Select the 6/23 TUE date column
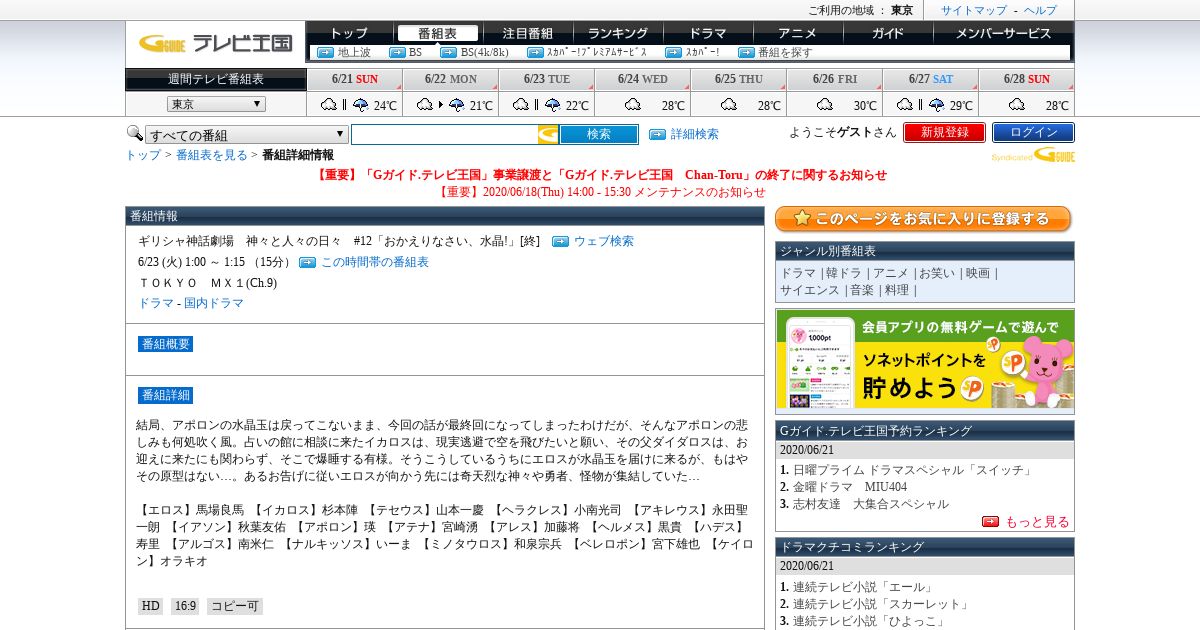The height and width of the screenshot is (630, 1200). [547, 79]
